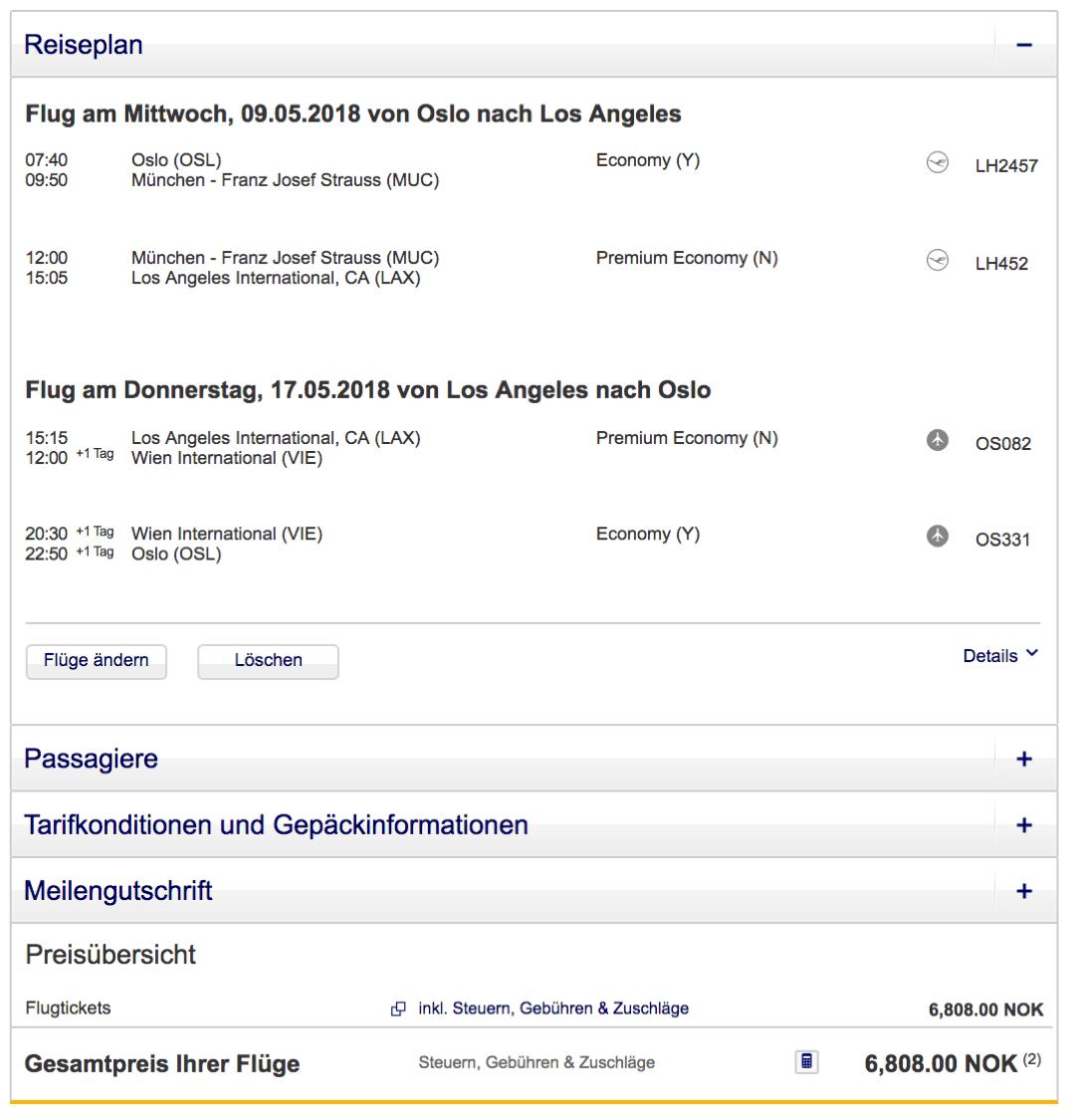Screen dimensions: 1072x1120
Task: Click the Löschen button
Action: (268, 661)
